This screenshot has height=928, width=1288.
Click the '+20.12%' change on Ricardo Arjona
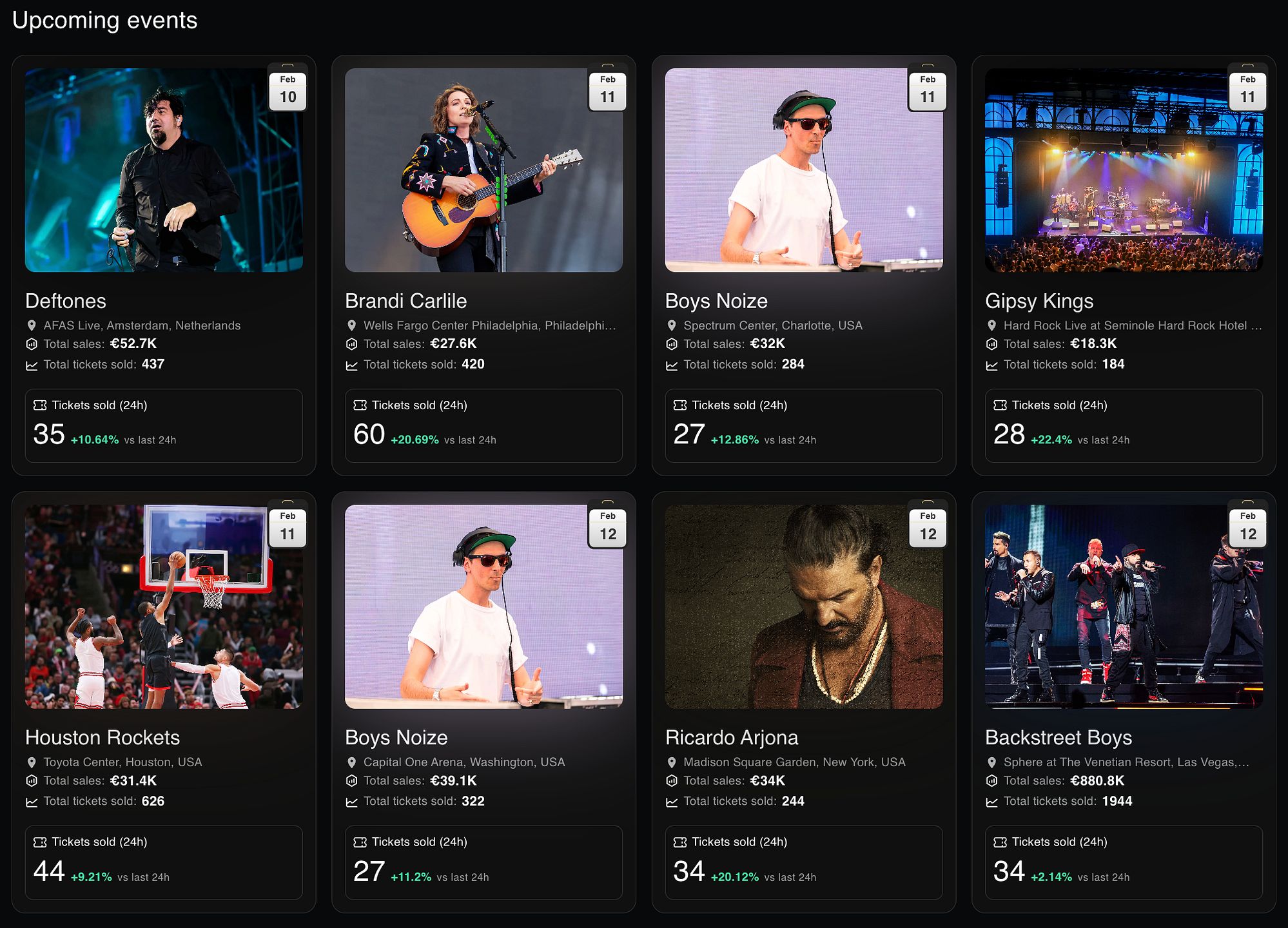point(735,877)
